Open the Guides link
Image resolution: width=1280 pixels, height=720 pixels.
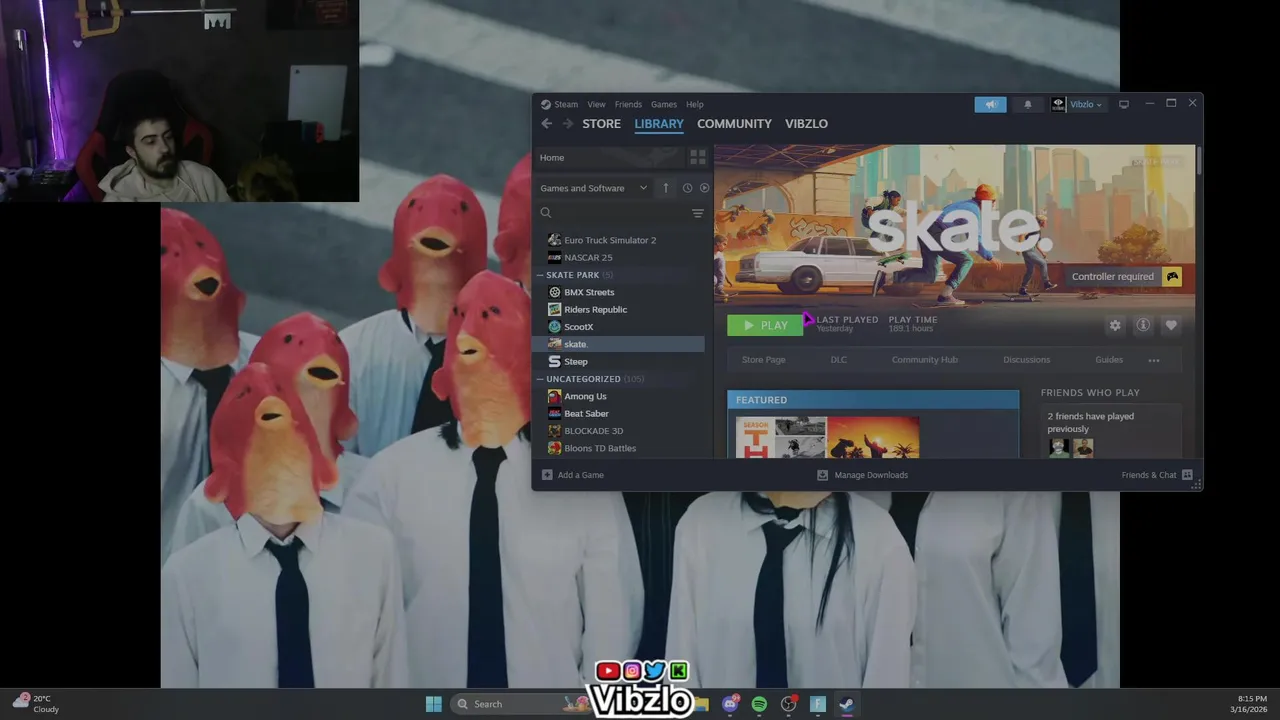[1109, 360]
